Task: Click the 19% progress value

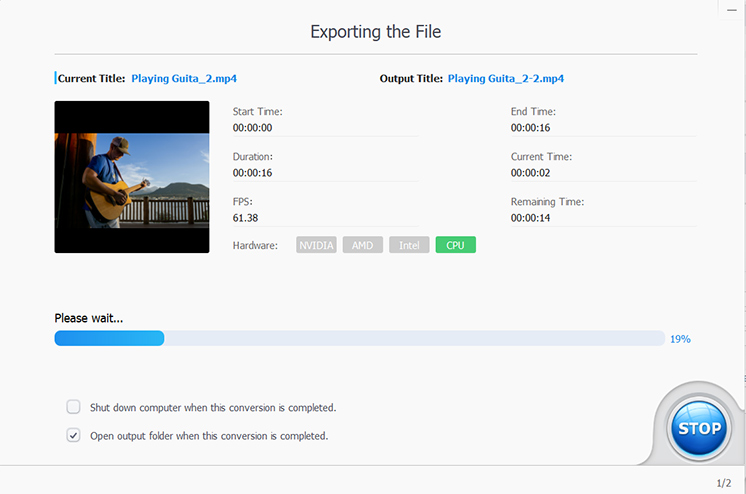Action: click(x=680, y=339)
